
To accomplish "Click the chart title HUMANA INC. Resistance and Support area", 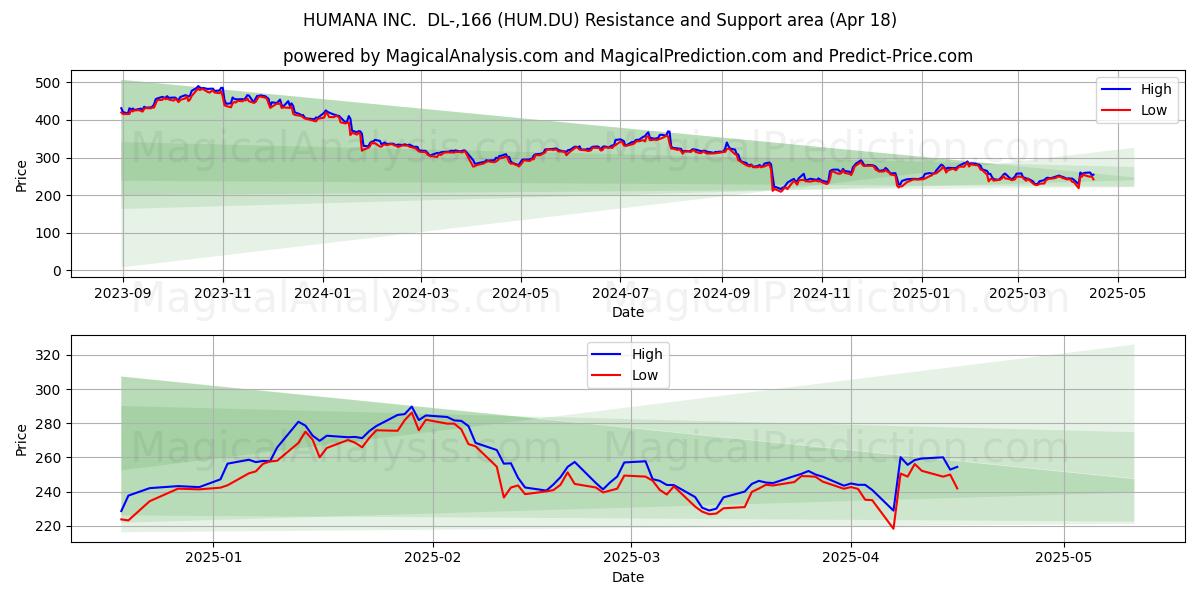I will [600, 20].
